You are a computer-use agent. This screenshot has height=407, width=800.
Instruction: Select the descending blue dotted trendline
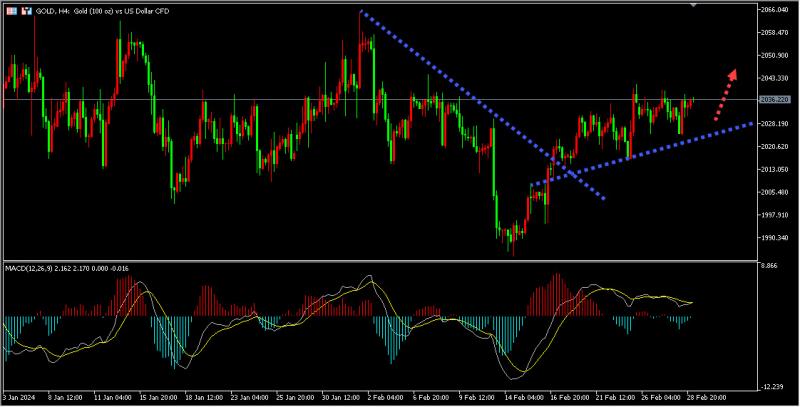coord(483,105)
